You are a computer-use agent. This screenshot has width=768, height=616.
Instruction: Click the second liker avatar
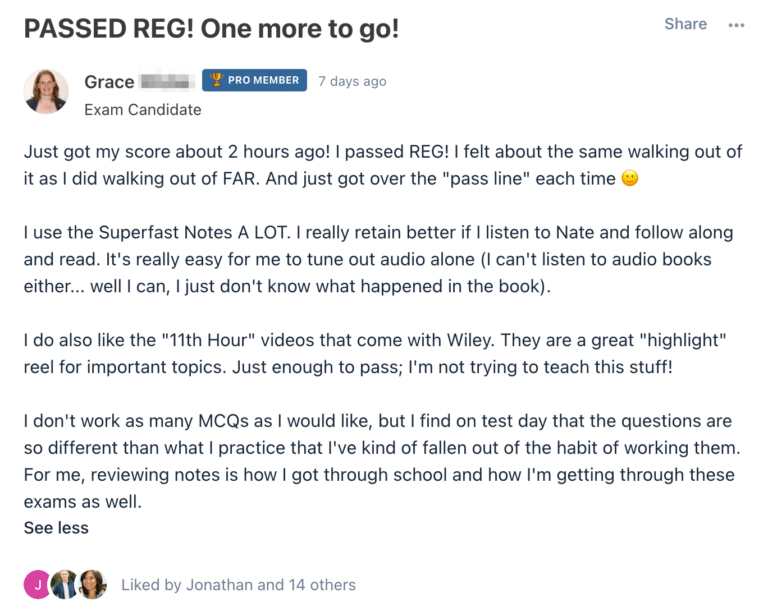65,585
